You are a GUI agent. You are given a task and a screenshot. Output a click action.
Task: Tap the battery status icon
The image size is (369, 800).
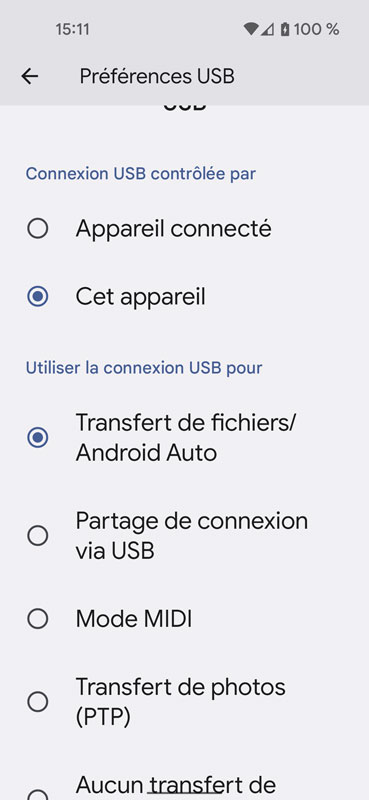[x=285, y=29]
